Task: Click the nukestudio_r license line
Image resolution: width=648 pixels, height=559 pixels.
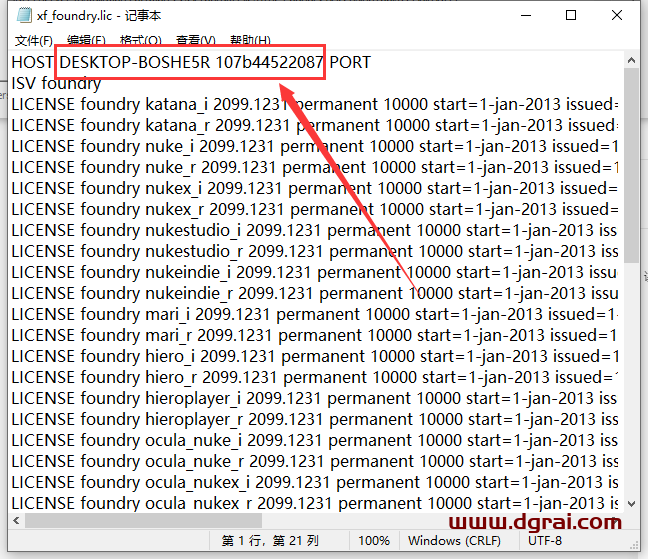Action: click(x=315, y=252)
